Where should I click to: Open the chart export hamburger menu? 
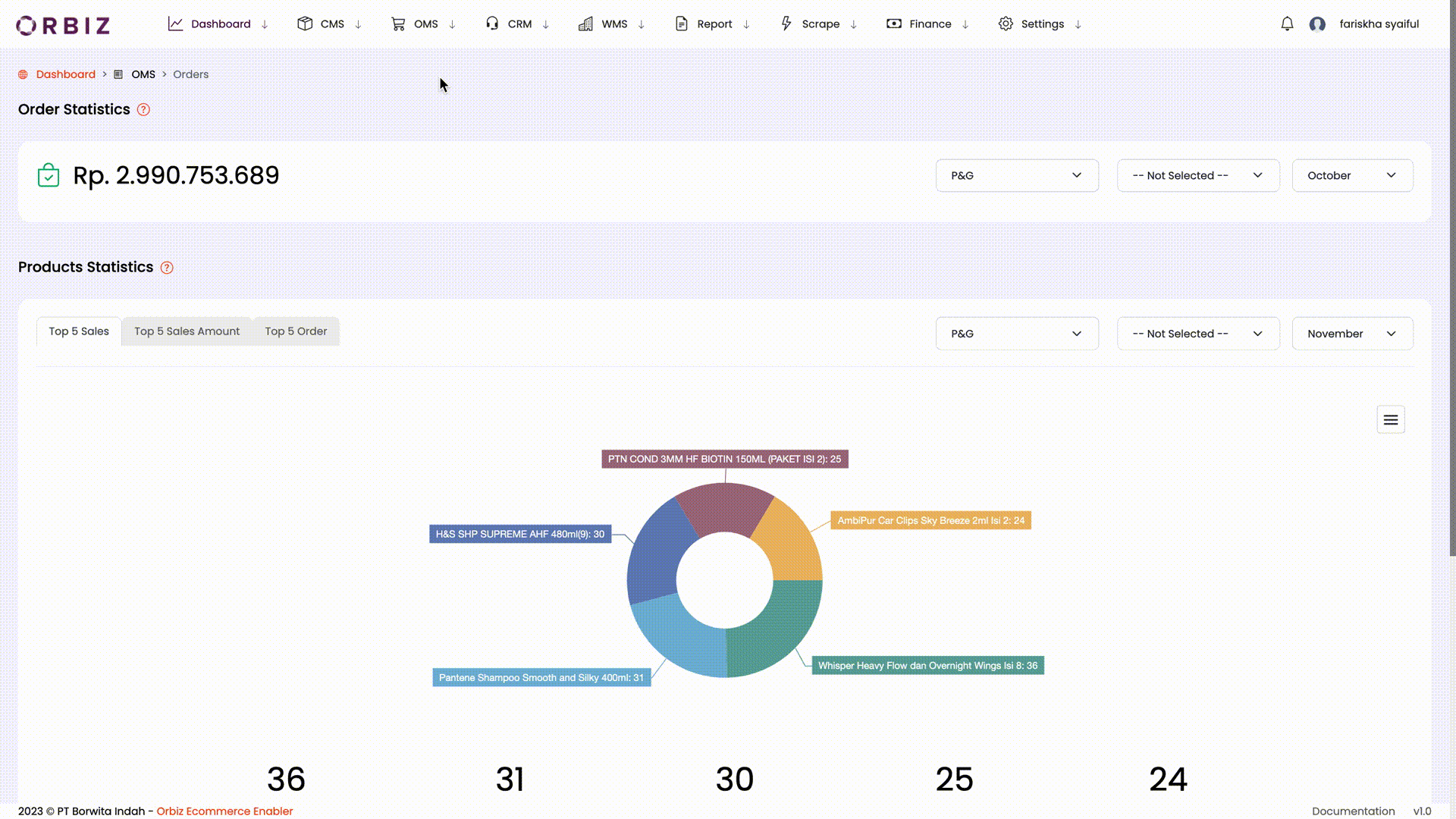pos(1390,419)
